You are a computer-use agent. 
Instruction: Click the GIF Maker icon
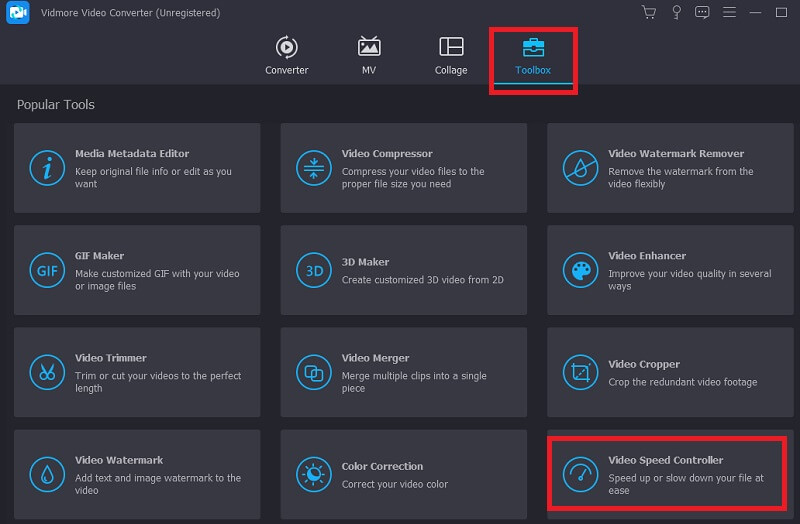[47, 270]
